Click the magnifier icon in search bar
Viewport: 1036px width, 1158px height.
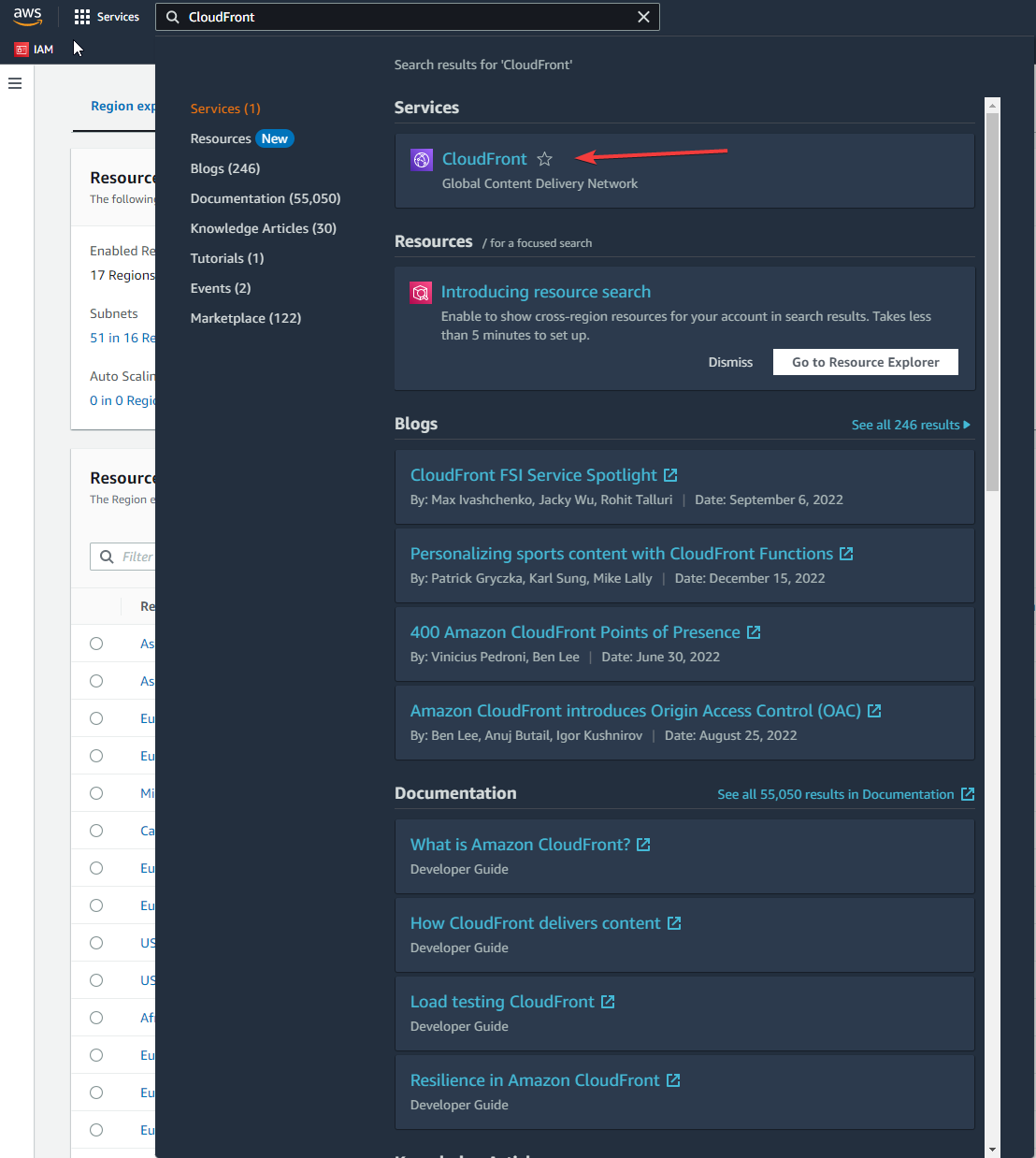[173, 17]
